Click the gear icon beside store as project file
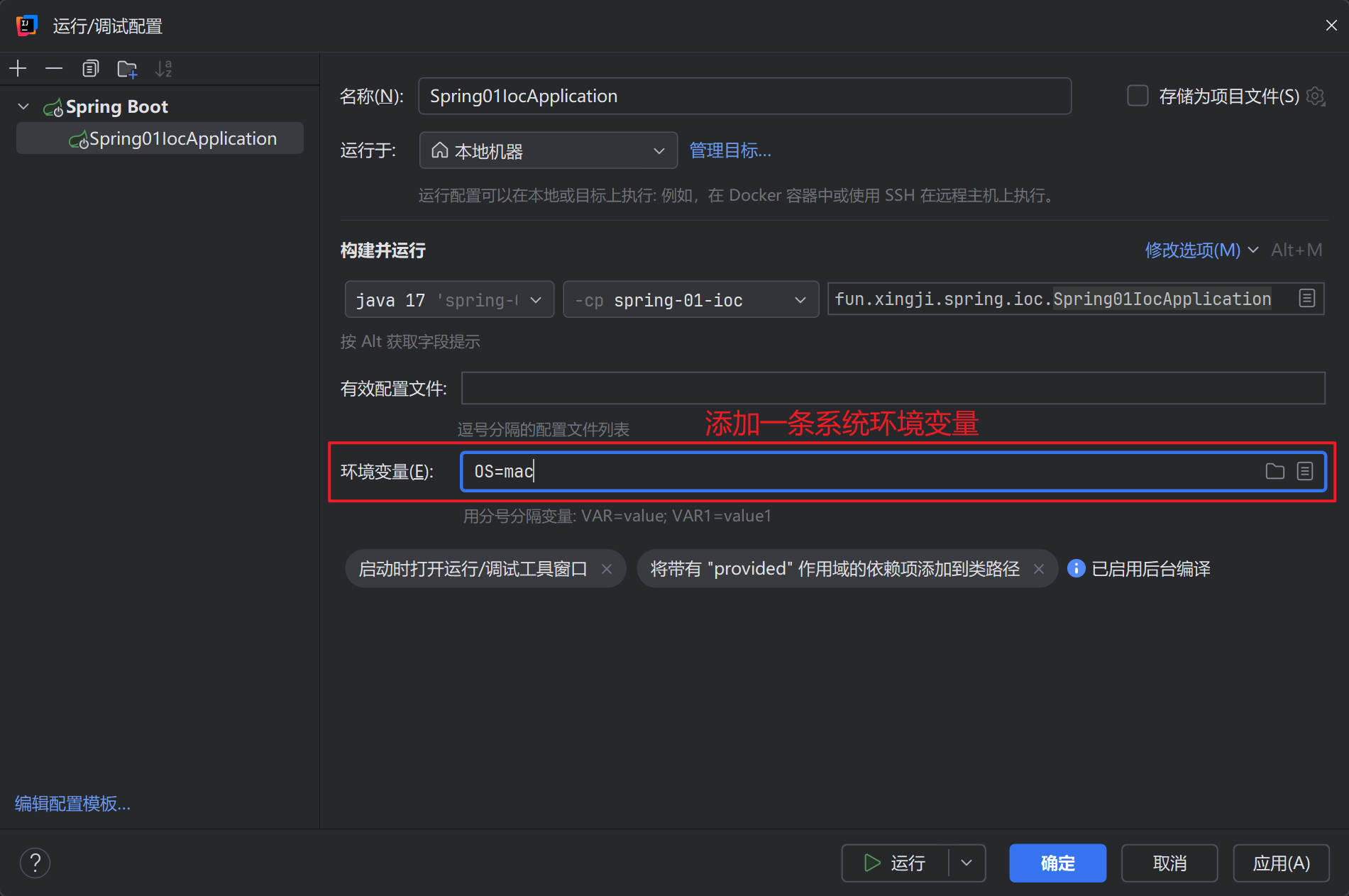The height and width of the screenshot is (896, 1349). point(1316,96)
